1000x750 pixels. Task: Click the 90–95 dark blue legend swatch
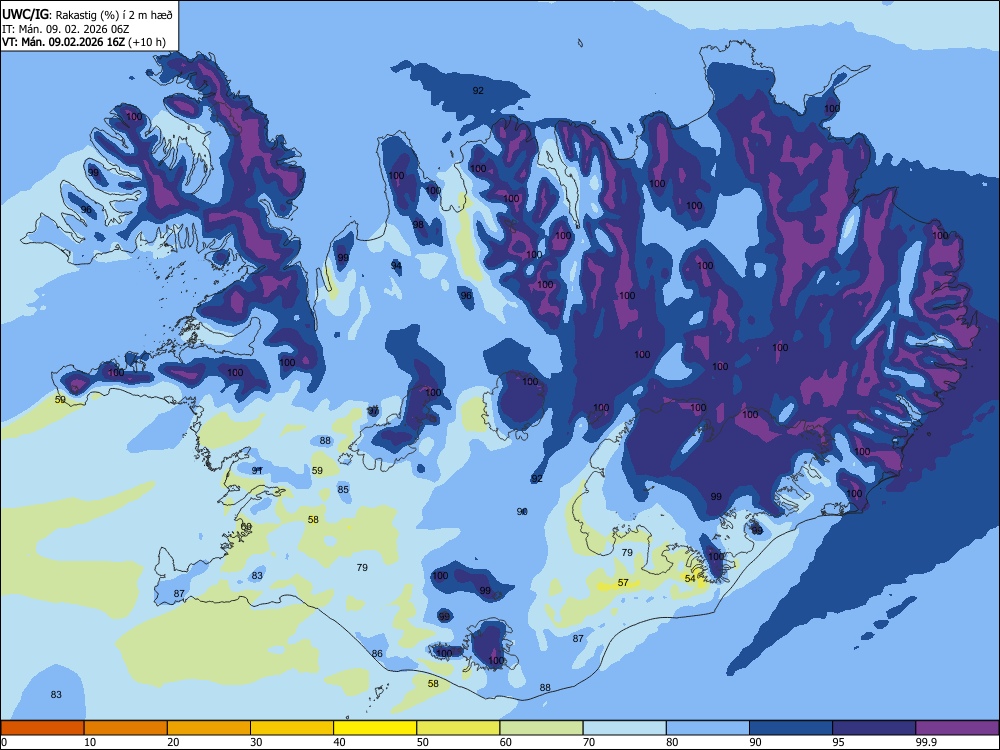point(791,728)
